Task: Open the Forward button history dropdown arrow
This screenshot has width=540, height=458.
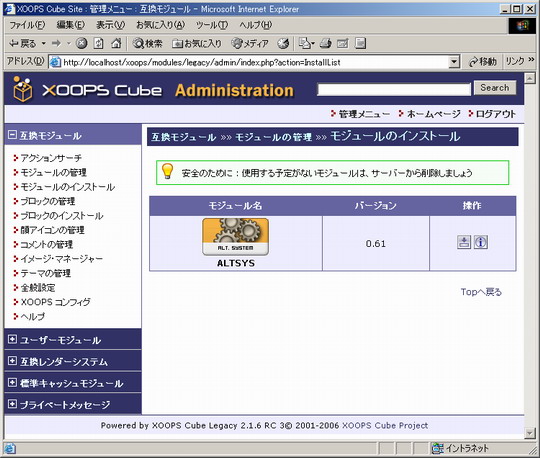Action: coord(69,43)
